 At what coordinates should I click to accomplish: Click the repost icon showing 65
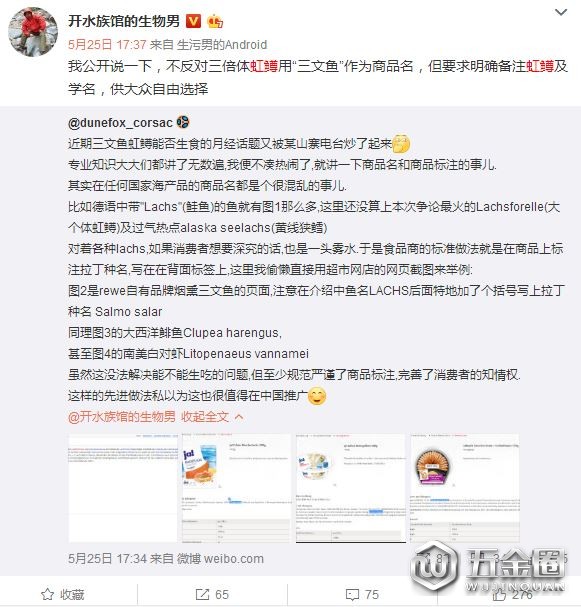(202, 594)
